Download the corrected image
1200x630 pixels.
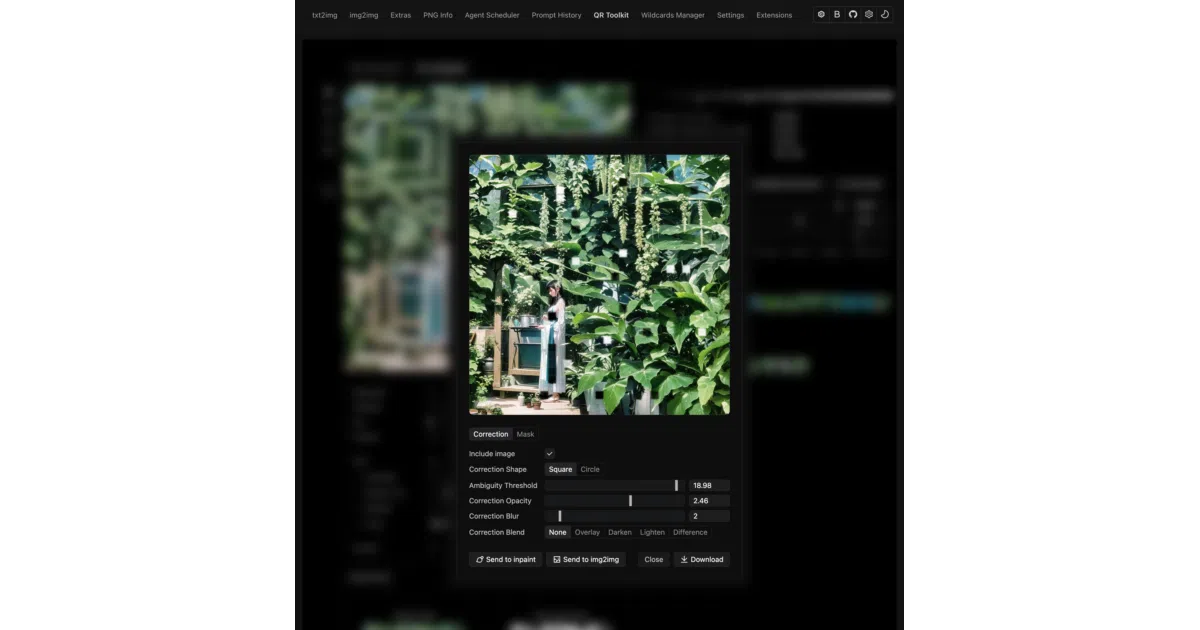701,559
